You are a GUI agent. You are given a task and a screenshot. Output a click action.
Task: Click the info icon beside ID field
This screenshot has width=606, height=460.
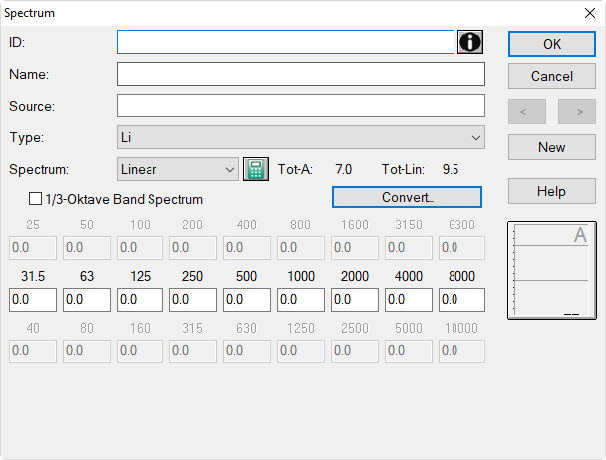[x=470, y=42]
